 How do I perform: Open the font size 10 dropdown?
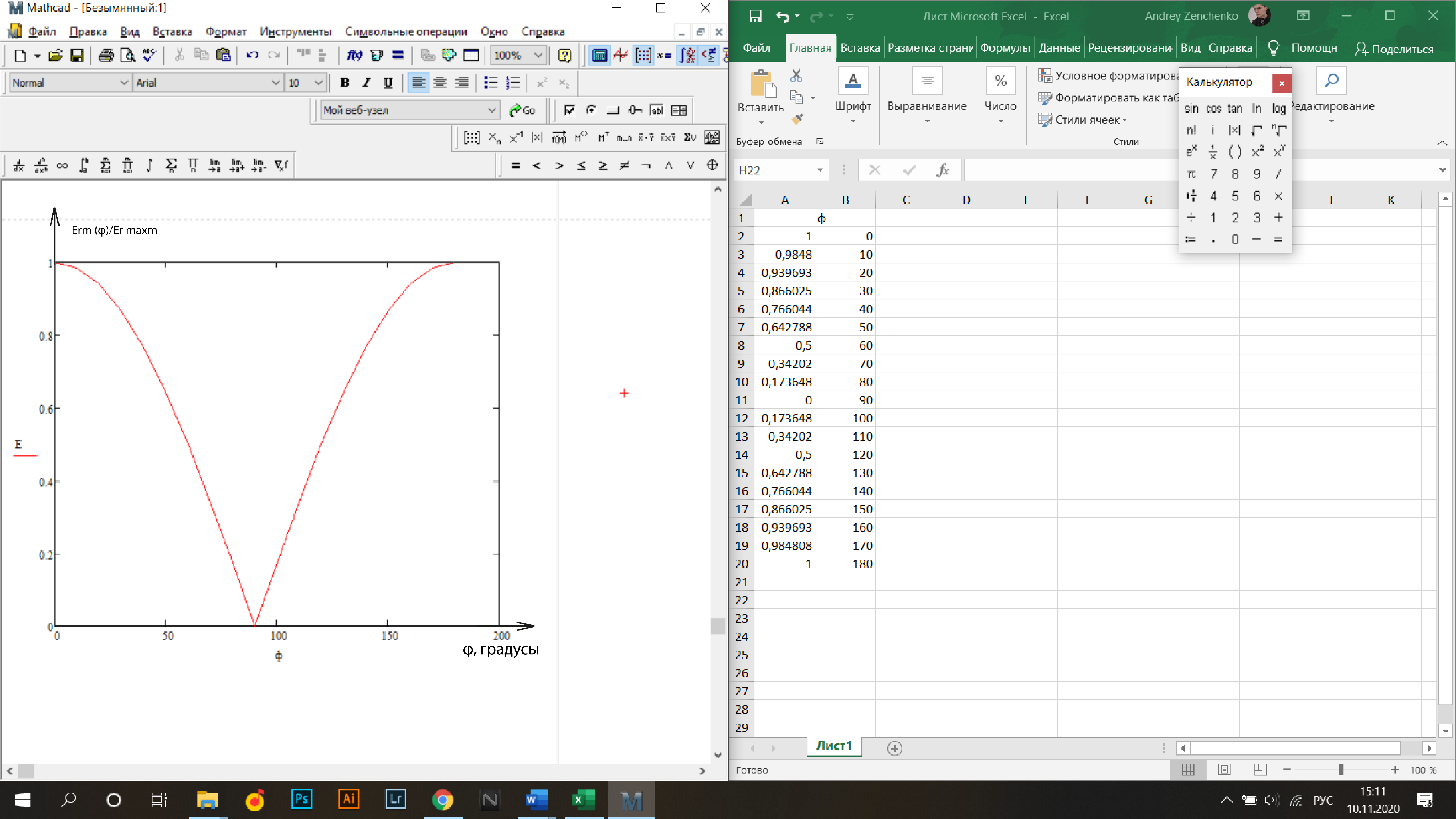(x=318, y=83)
